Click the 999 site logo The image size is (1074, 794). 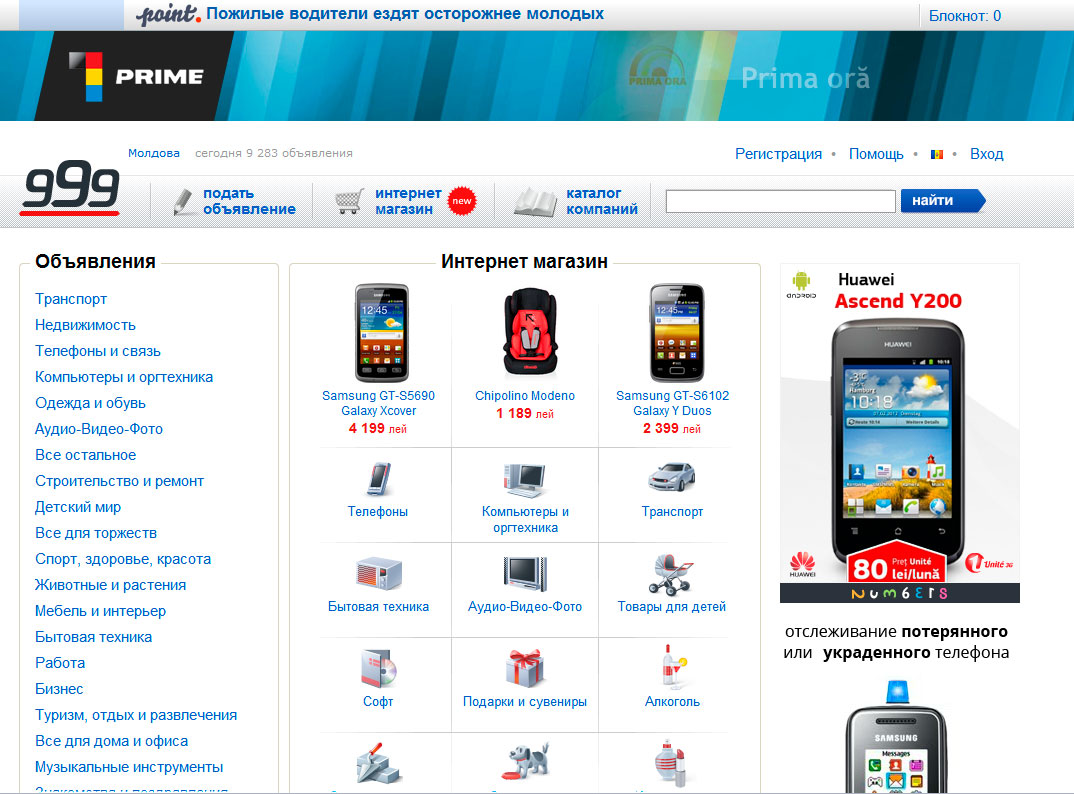pos(70,187)
